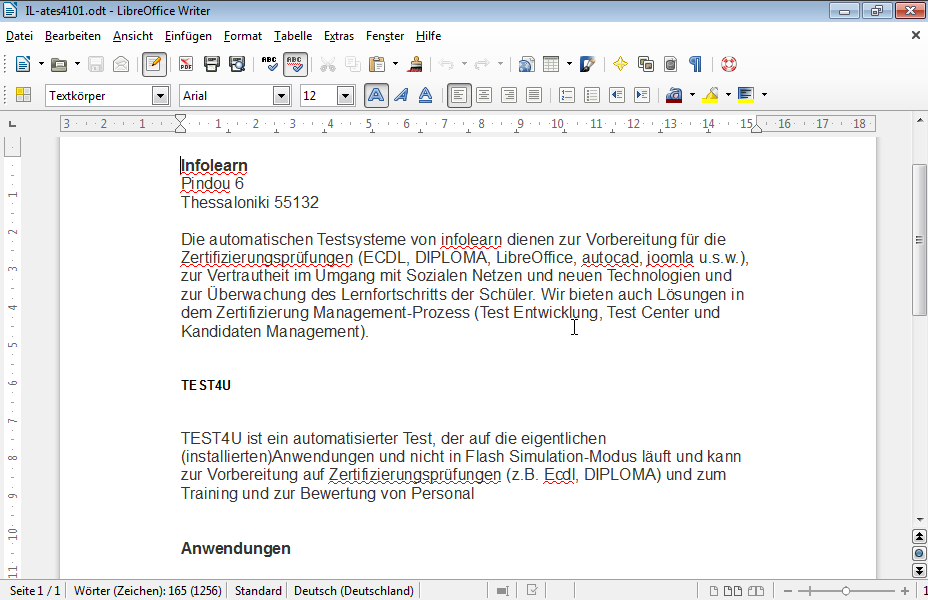Open highlighting color dropdown arrow

(729, 95)
